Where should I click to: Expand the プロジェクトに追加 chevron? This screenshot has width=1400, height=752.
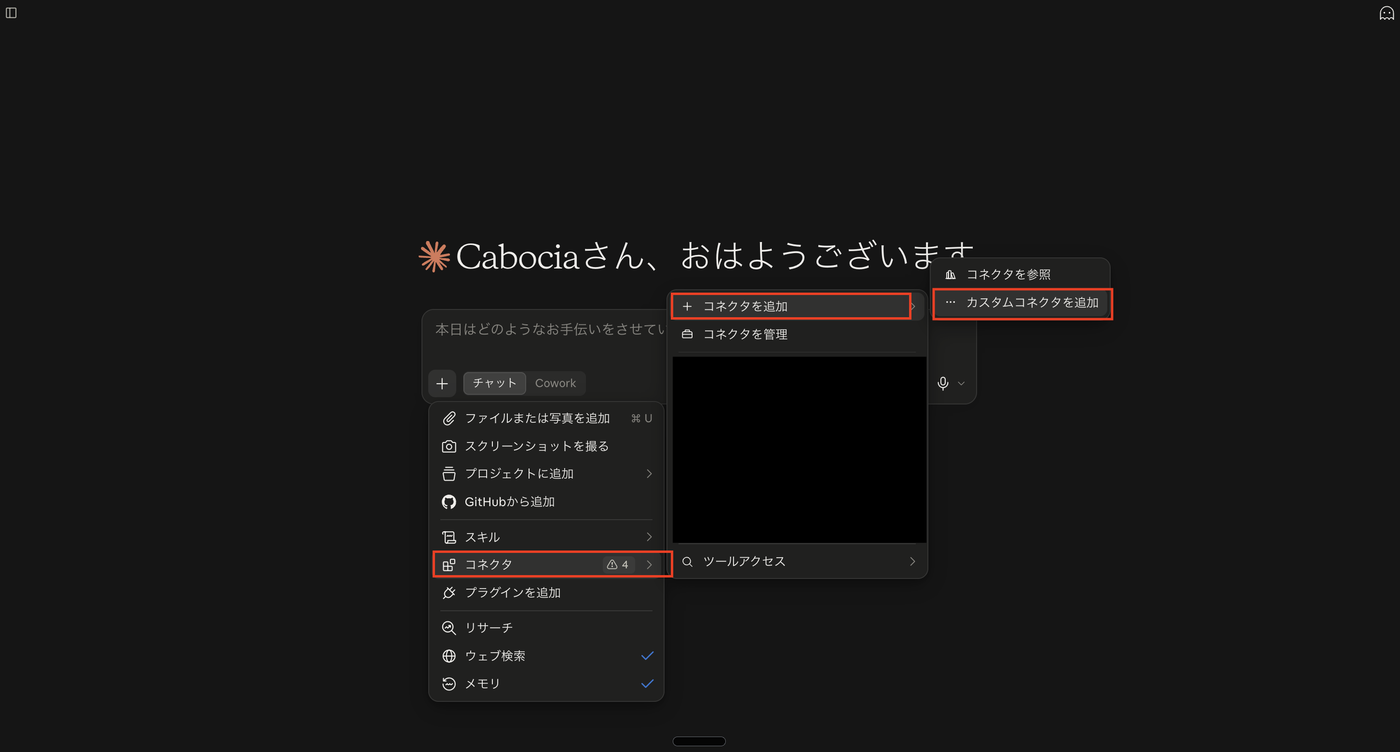coord(649,474)
